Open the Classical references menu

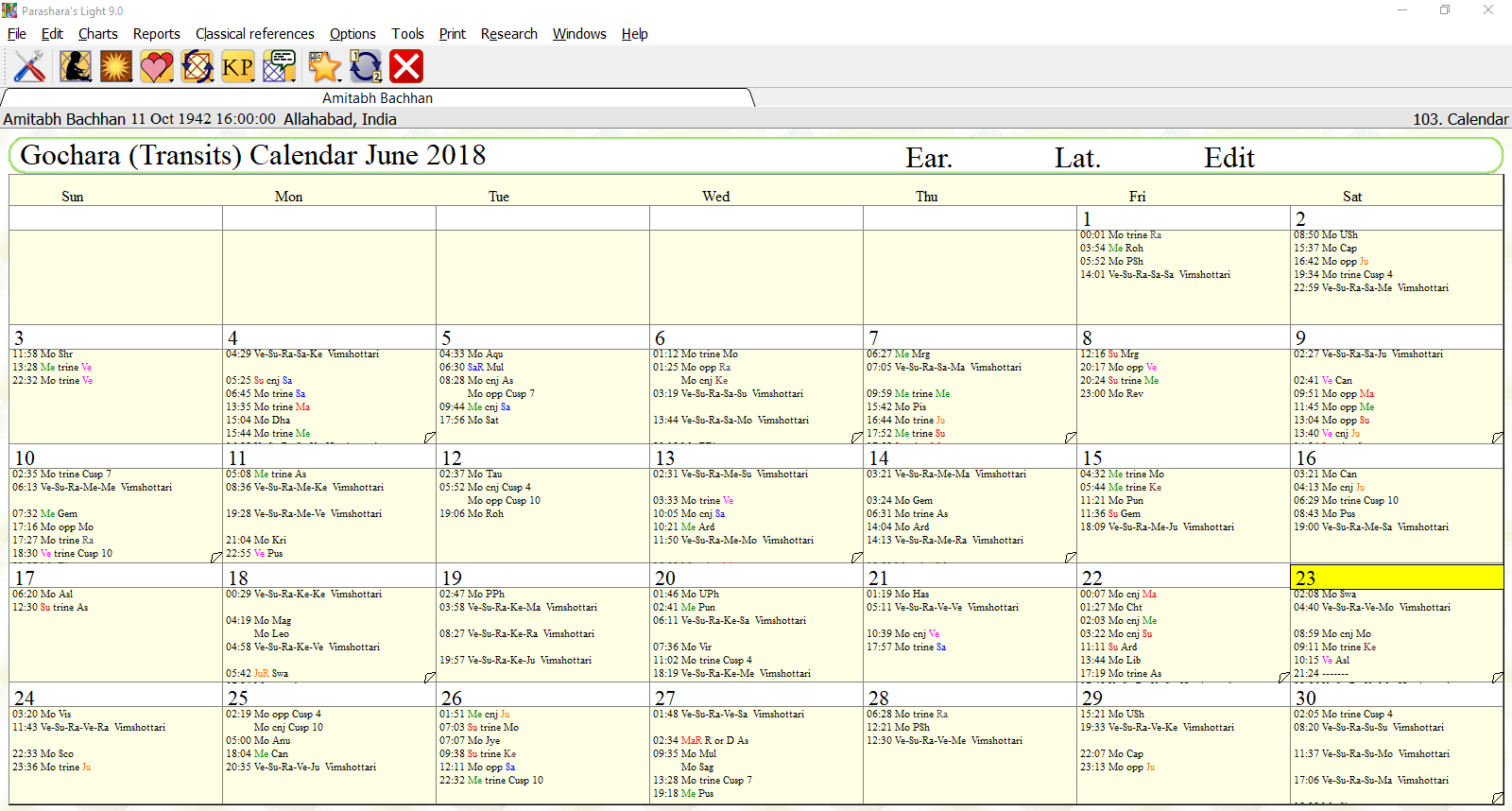255,34
